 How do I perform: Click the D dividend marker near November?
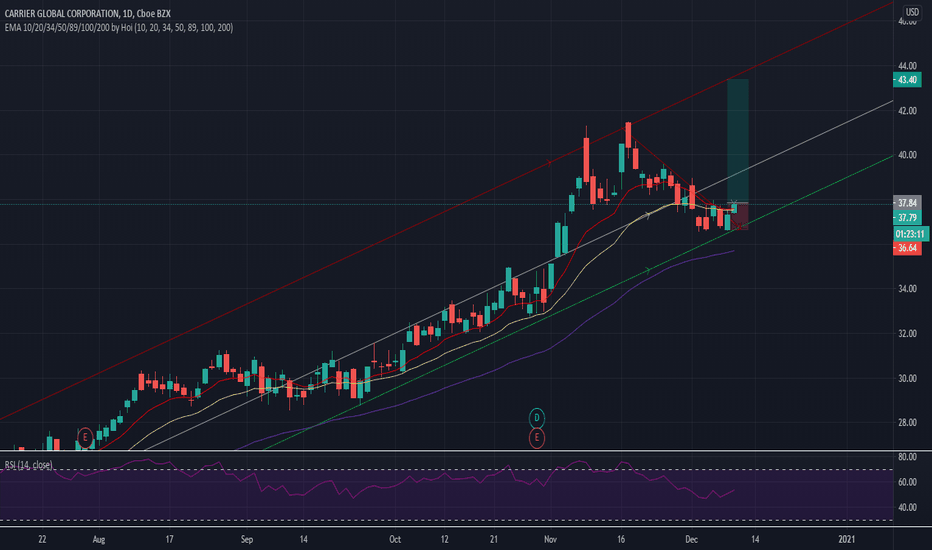pyautogui.click(x=537, y=418)
